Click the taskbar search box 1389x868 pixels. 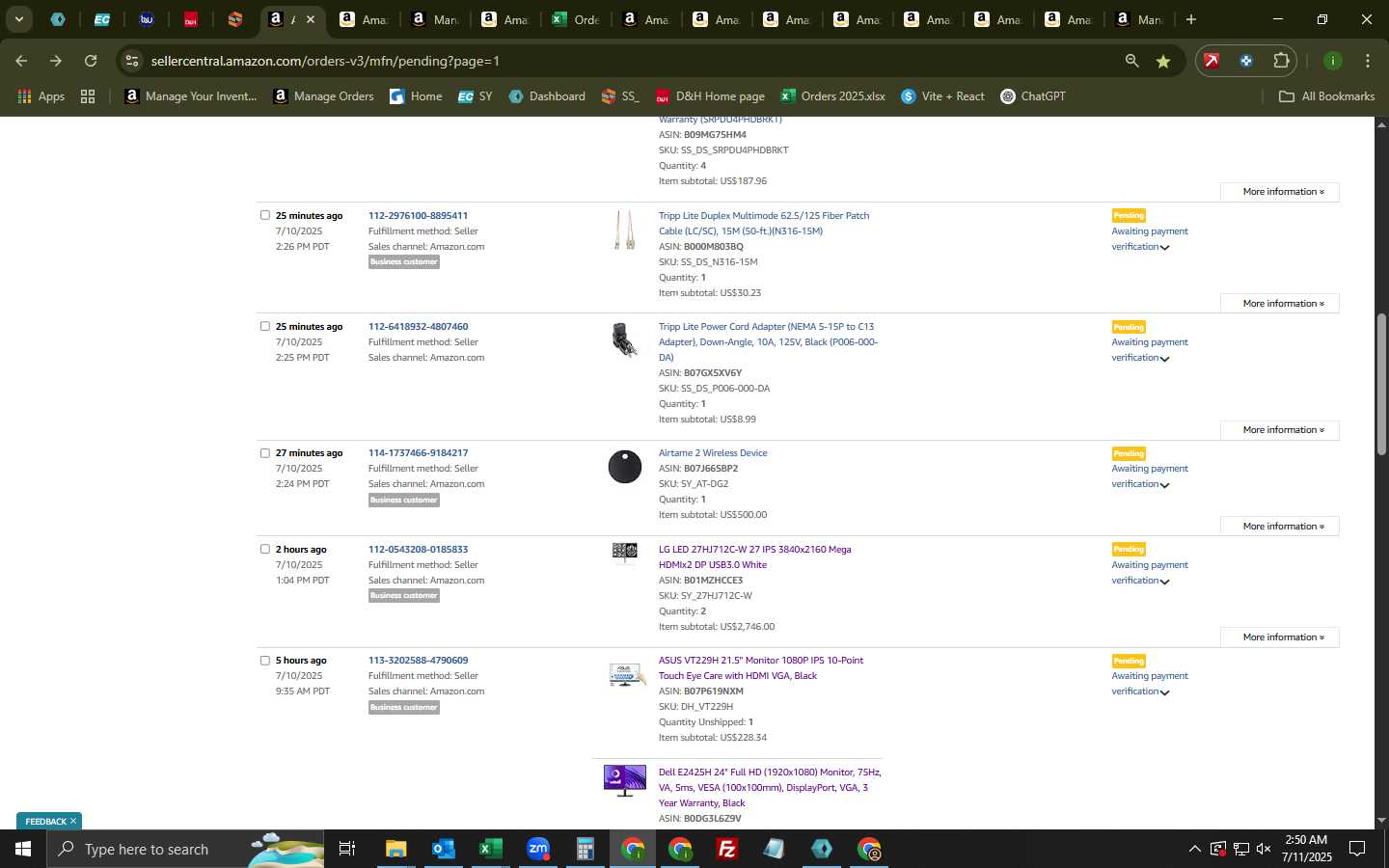coord(185,849)
